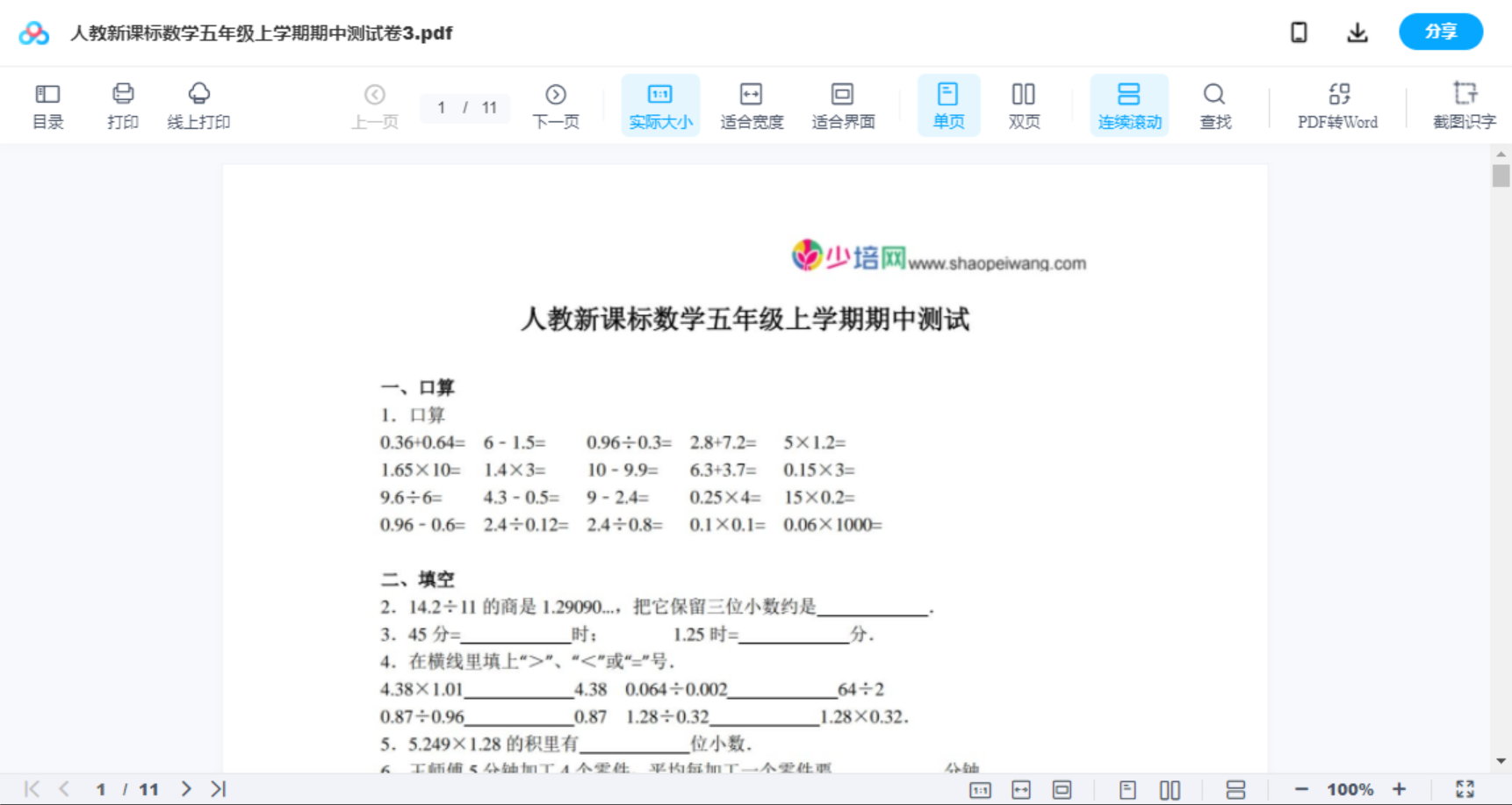This screenshot has height=805, width=1512.
Task: Switch off 实际大小 actual size mode
Action: [660, 104]
